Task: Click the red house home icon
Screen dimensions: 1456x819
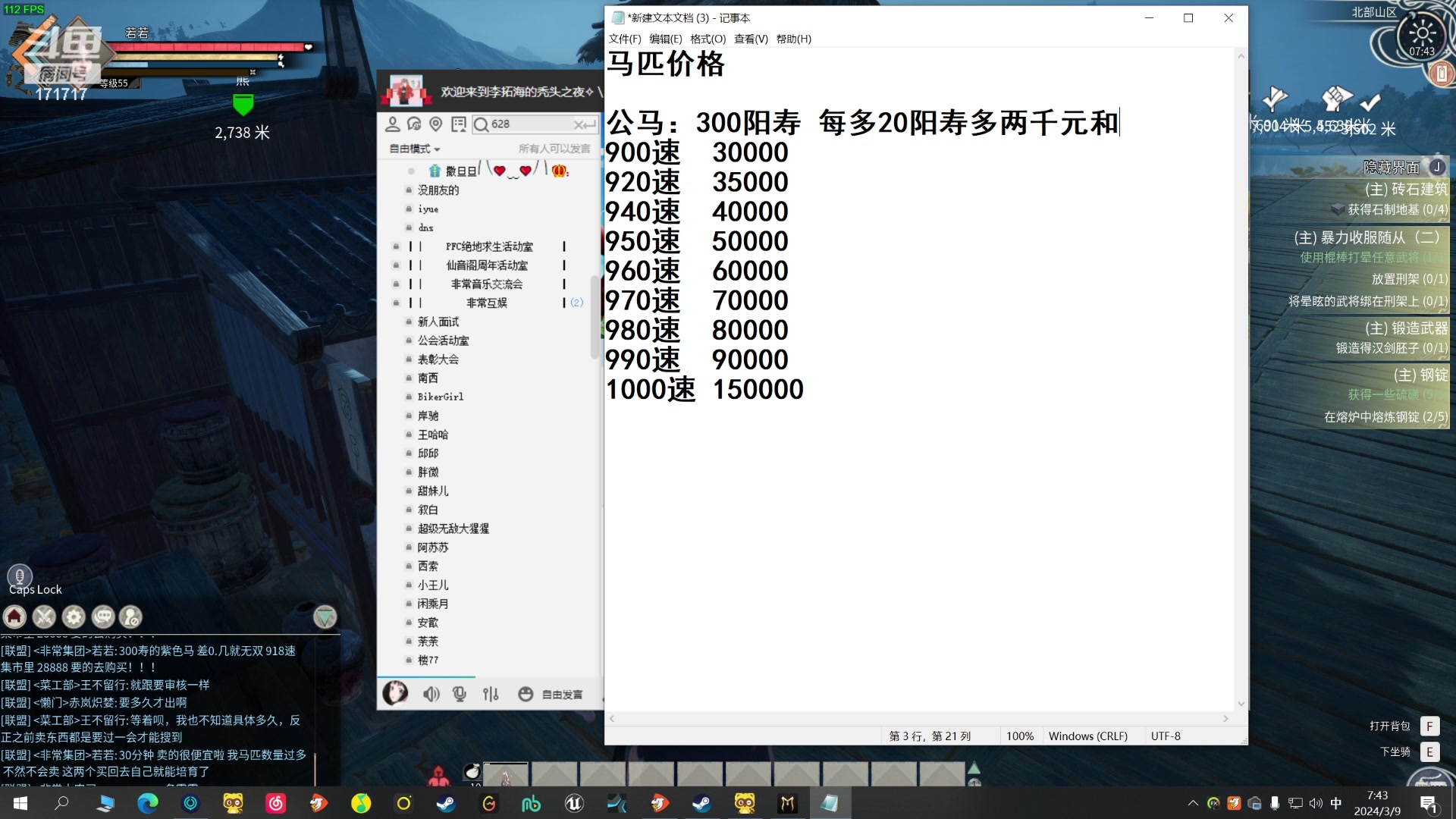Action: (15, 617)
